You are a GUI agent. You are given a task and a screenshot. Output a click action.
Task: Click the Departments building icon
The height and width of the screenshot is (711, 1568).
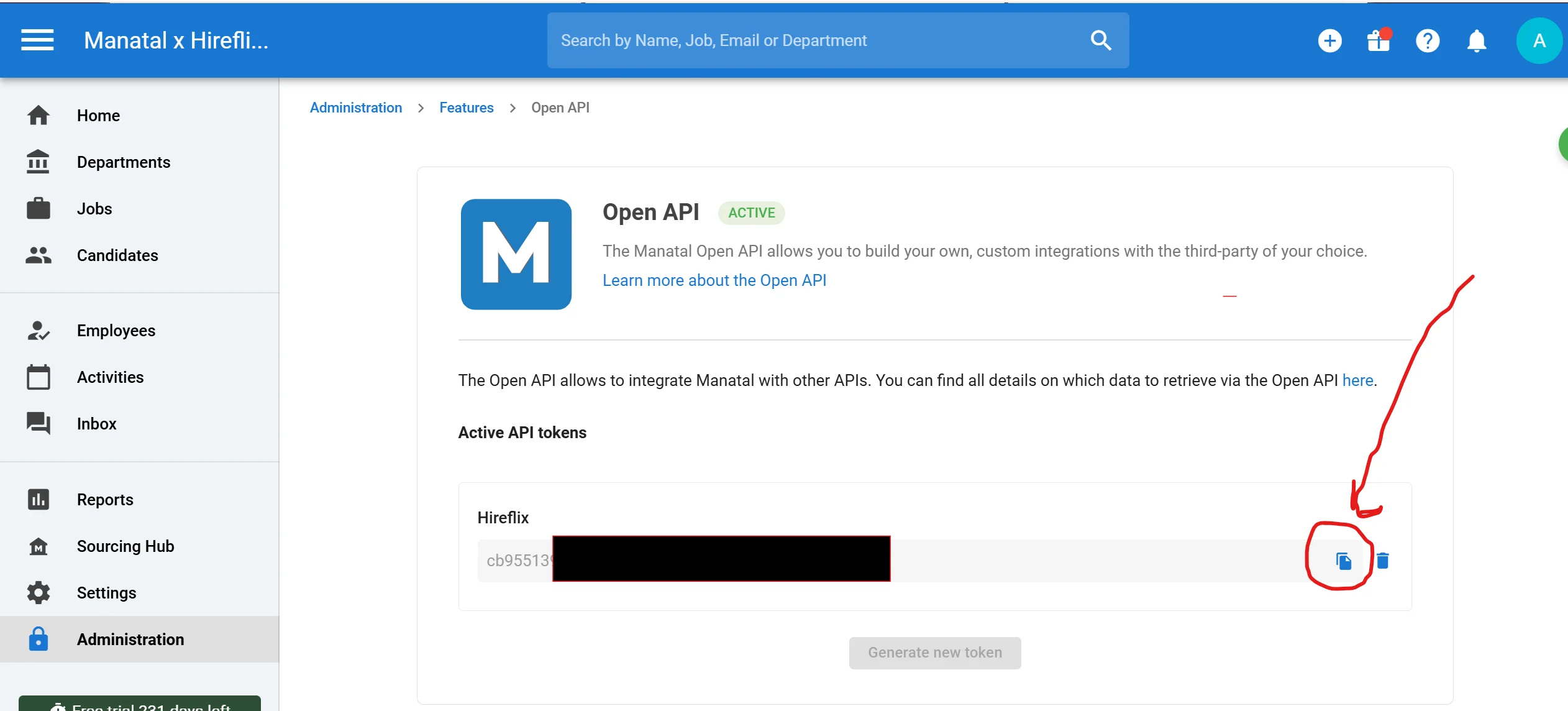(x=39, y=162)
